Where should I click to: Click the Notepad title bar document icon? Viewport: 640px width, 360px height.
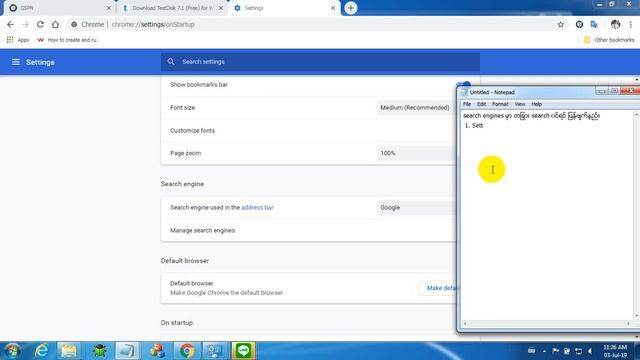pos(464,92)
